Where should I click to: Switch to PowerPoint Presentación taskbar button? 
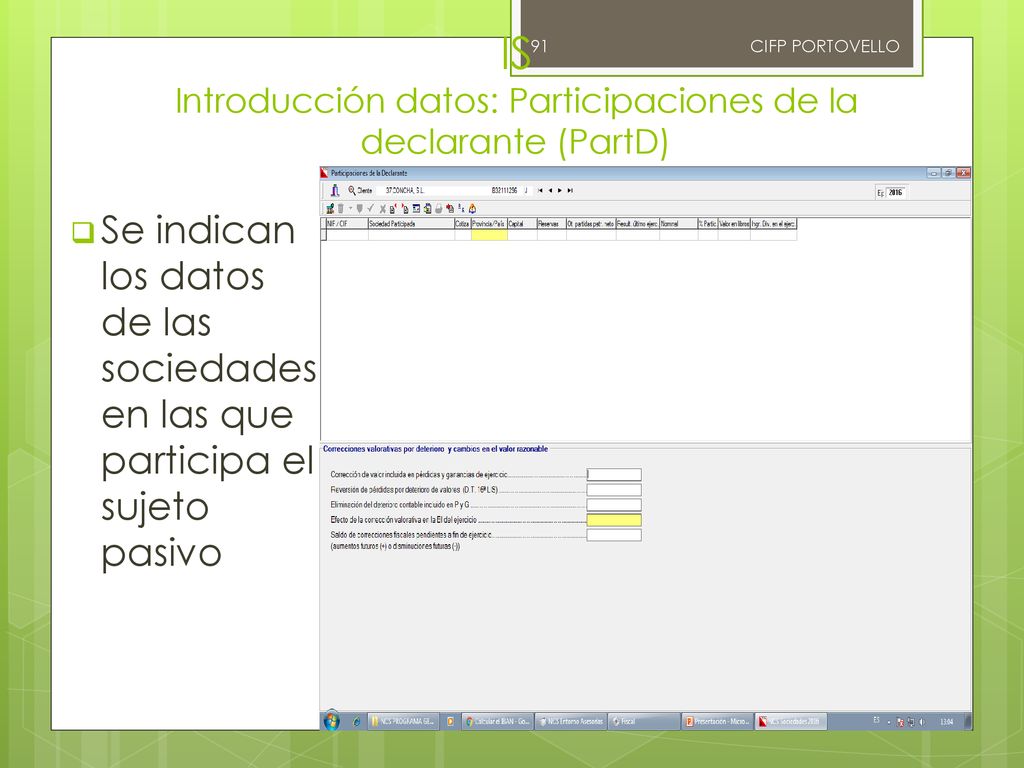tap(717, 722)
